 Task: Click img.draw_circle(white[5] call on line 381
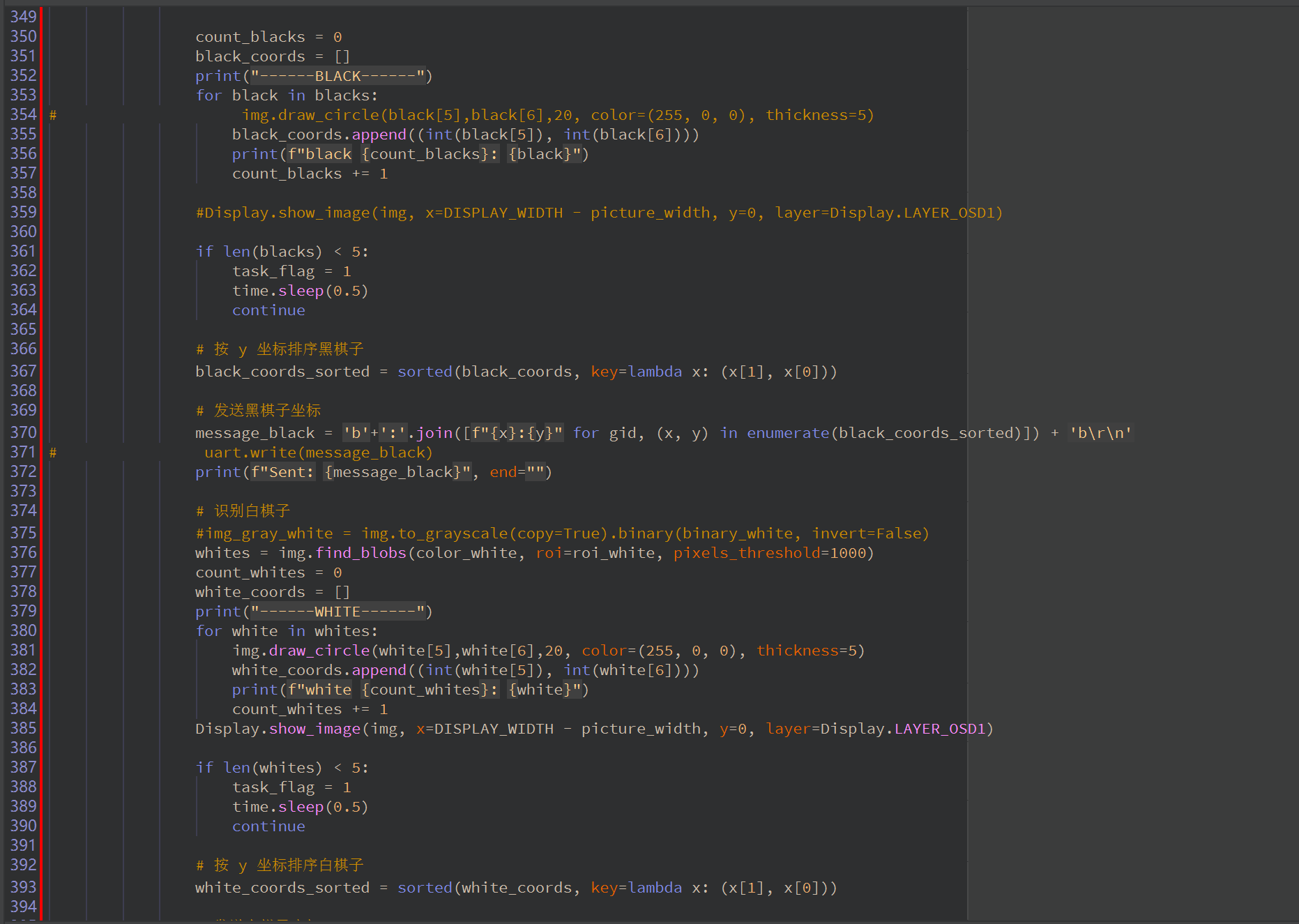pyautogui.click(x=549, y=651)
